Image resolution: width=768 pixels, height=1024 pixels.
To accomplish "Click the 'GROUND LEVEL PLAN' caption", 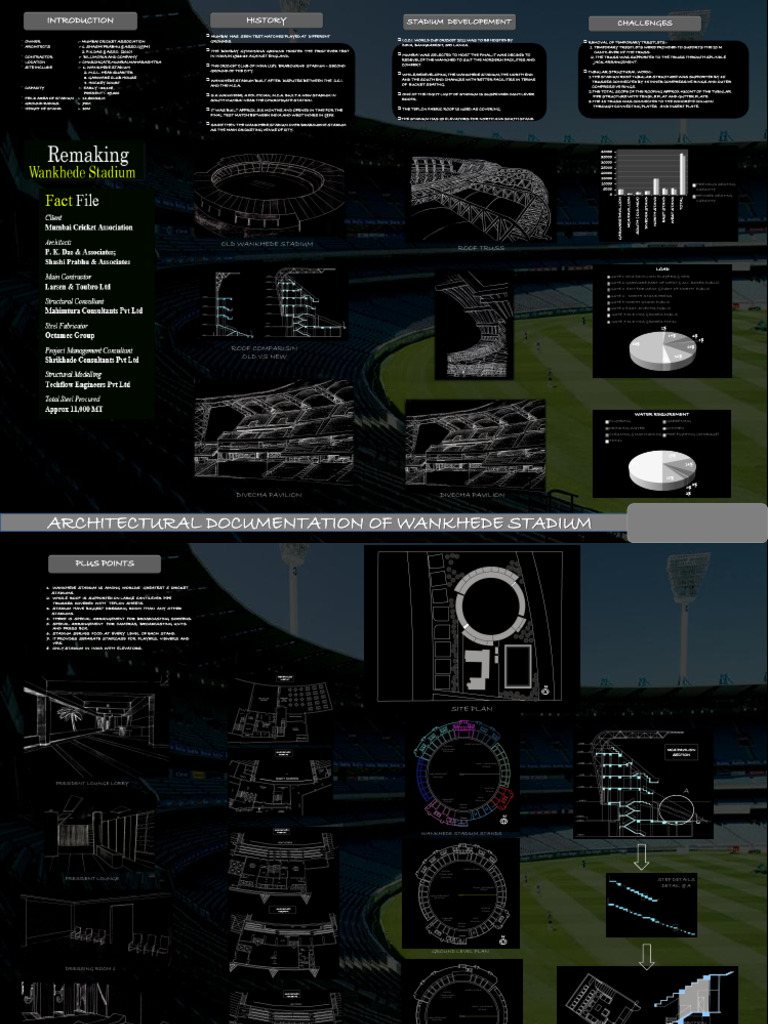I will click(461, 952).
